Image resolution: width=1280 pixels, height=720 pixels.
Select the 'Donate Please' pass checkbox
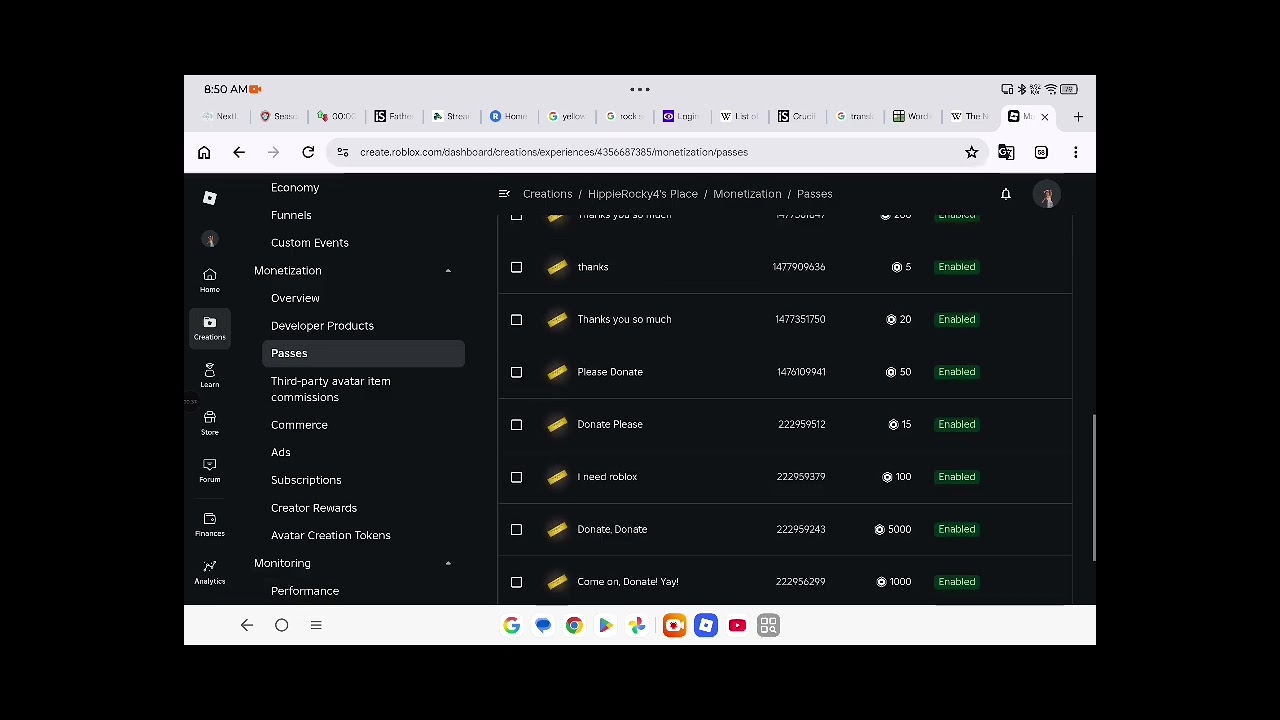516,424
